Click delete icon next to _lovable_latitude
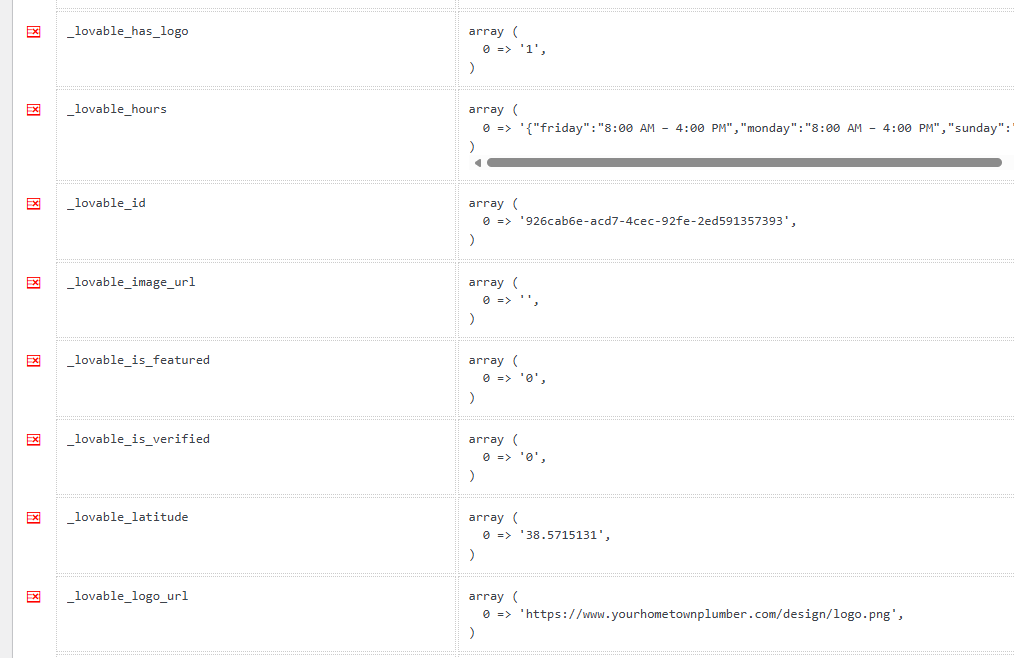The width and height of the screenshot is (1014, 658). 34,518
